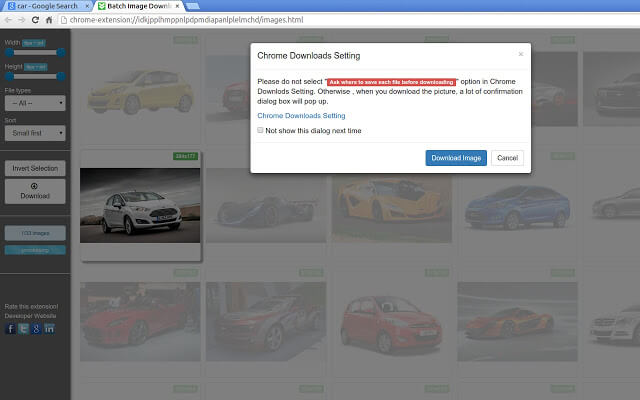The height and width of the screenshot is (400, 640).
Task: Check 'Not show this dialog next time'
Action: point(261,130)
